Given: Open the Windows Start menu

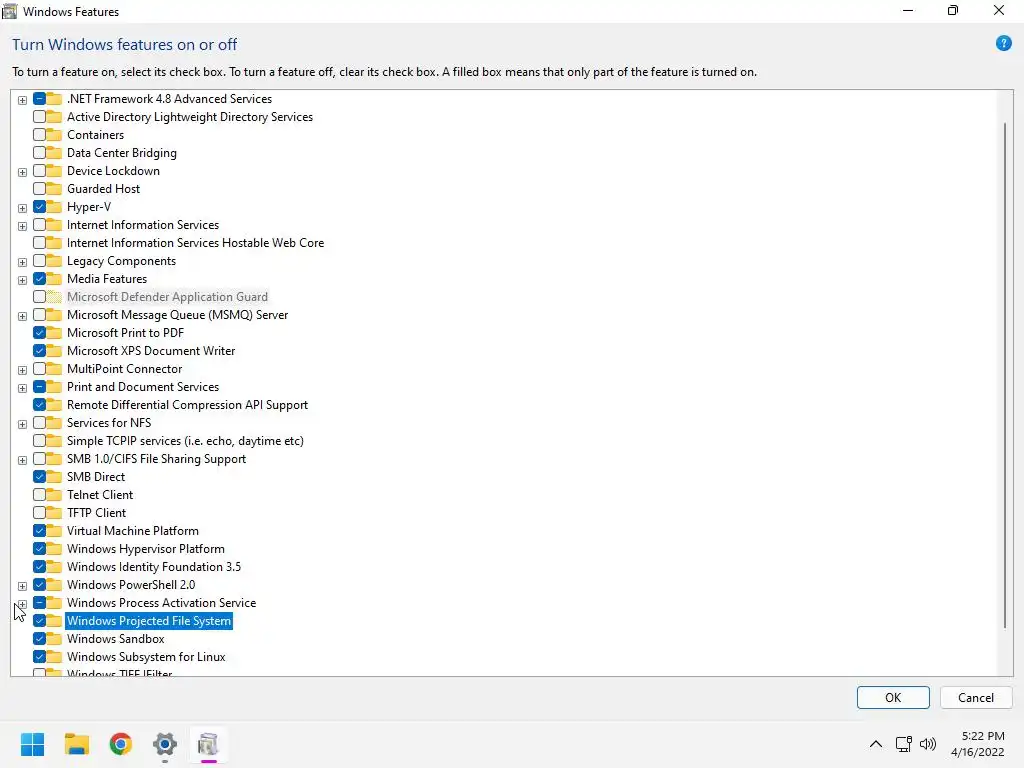Looking at the screenshot, I should [32, 744].
